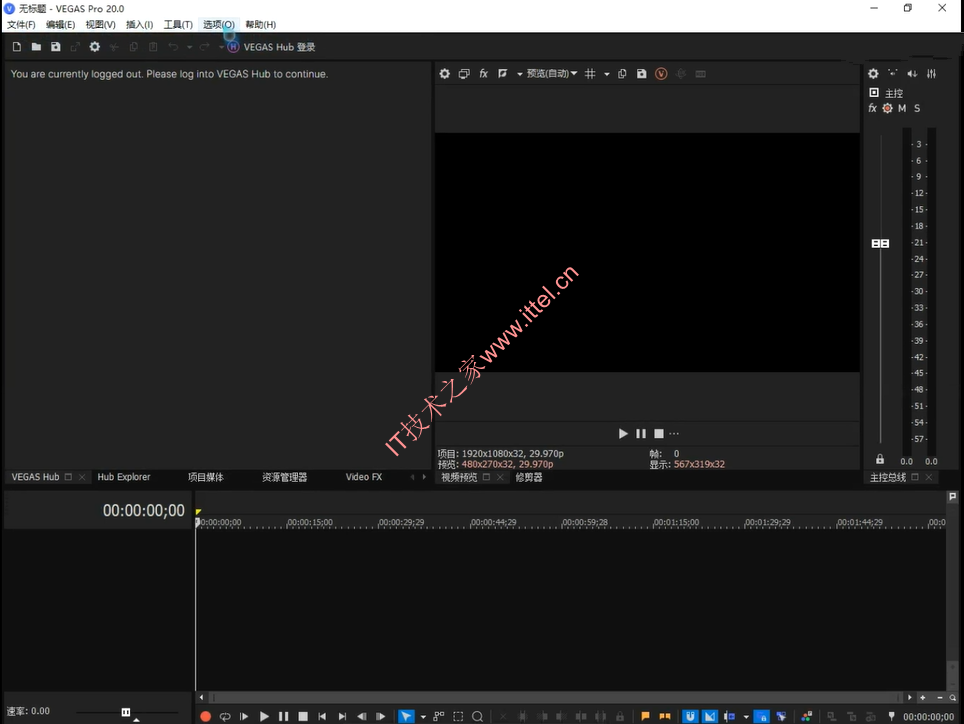The width and height of the screenshot is (964, 724).
Task: Open video preview properties gear icon
Action: click(x=444, y=74)
